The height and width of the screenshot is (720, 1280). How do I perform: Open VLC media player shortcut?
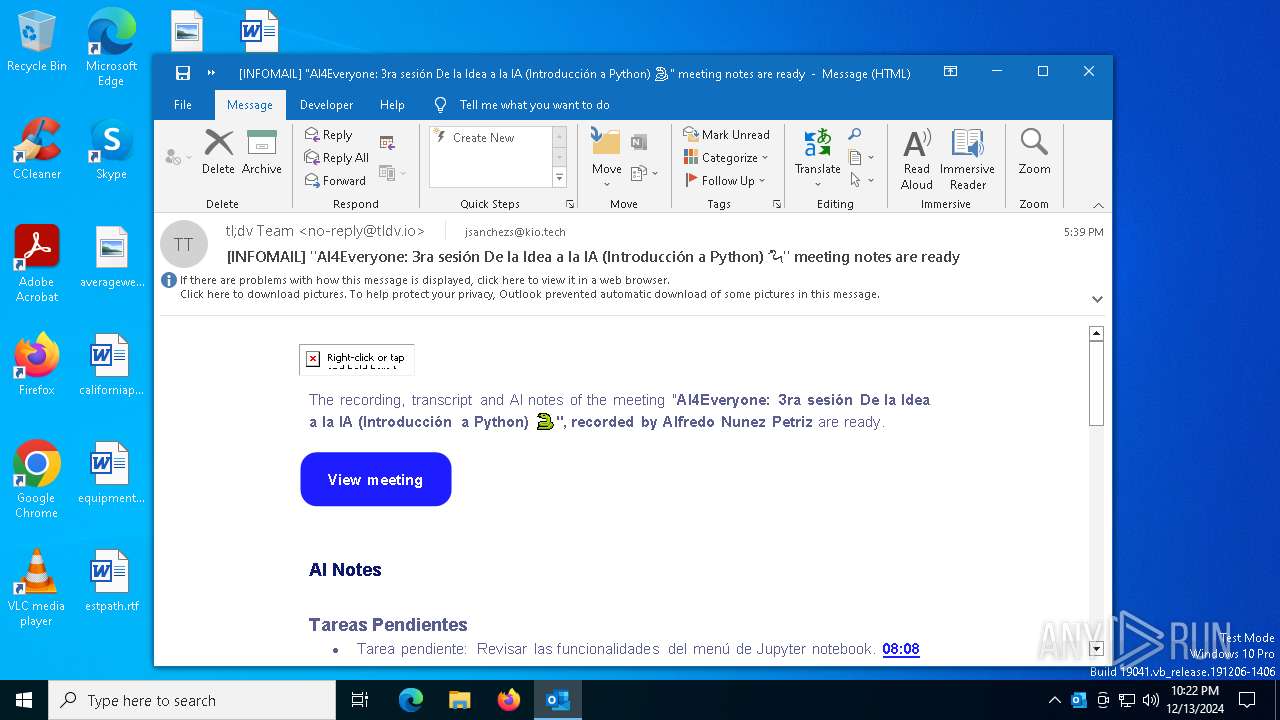click(x=37, y=588)
